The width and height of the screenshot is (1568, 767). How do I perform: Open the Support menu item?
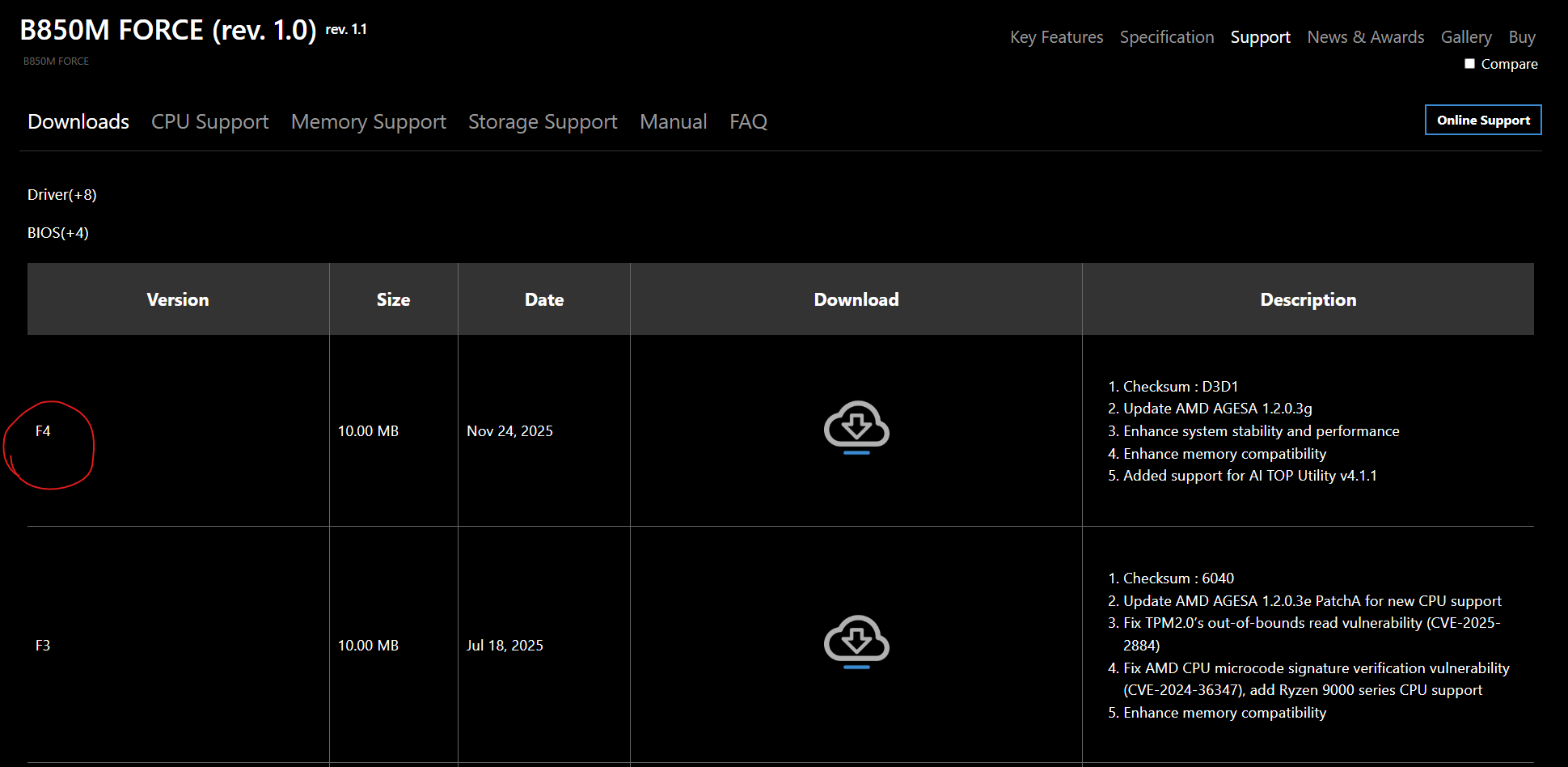[x=1260, y=37]
